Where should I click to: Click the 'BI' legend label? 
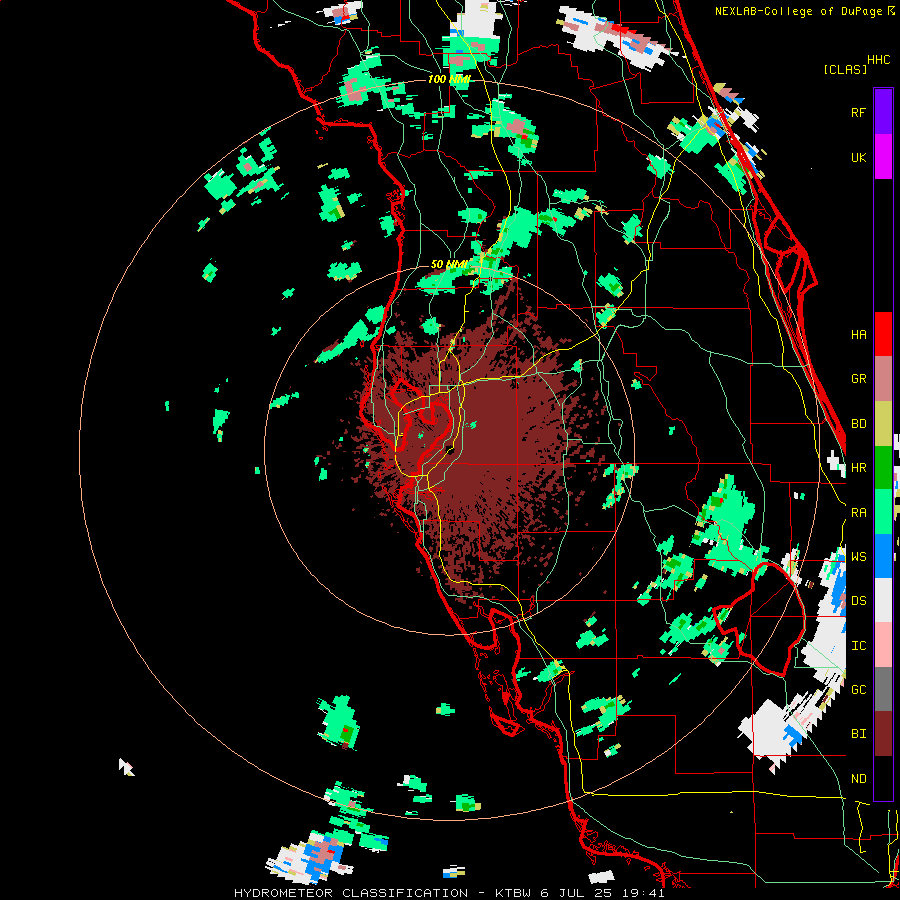click(x=858, y=734)
